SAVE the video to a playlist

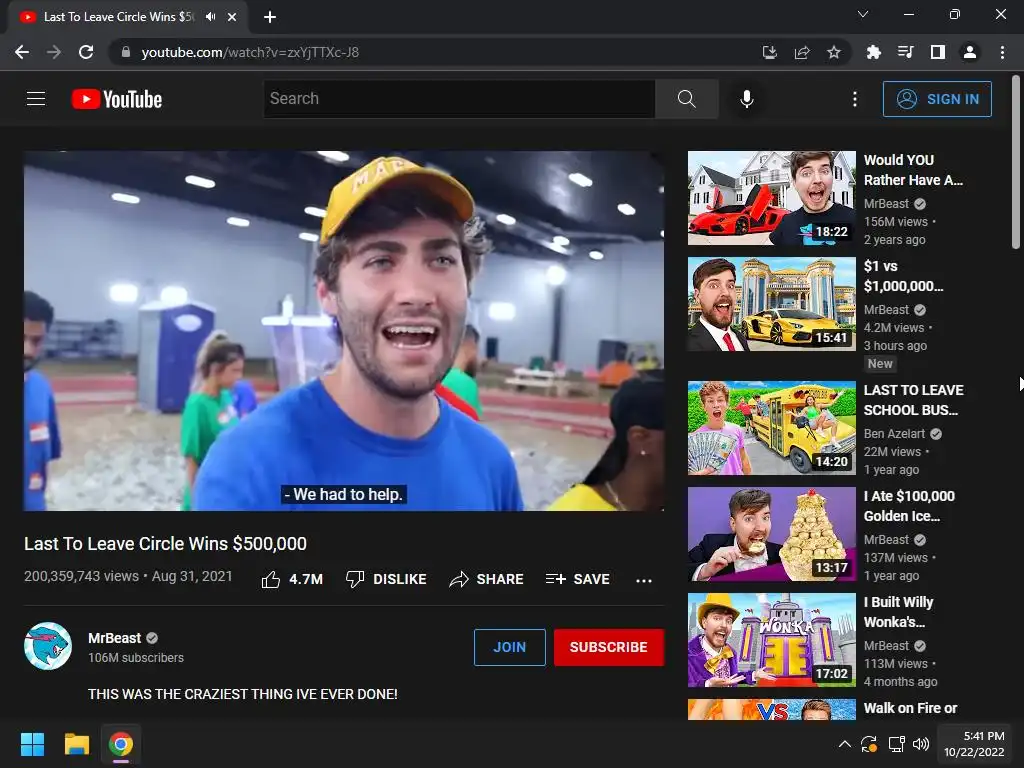pyautogui.click(x=577, y=579)
